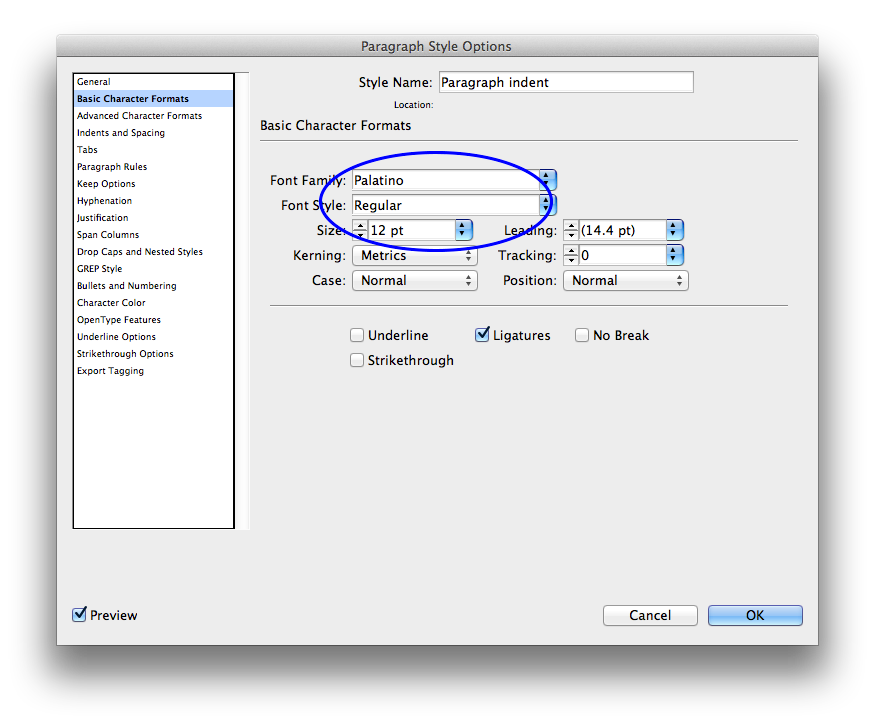Image resolution: width=875 pixels, height=724 pixels.
Task: Select Paragraph Rules category
Action: [x=153, y=166]
